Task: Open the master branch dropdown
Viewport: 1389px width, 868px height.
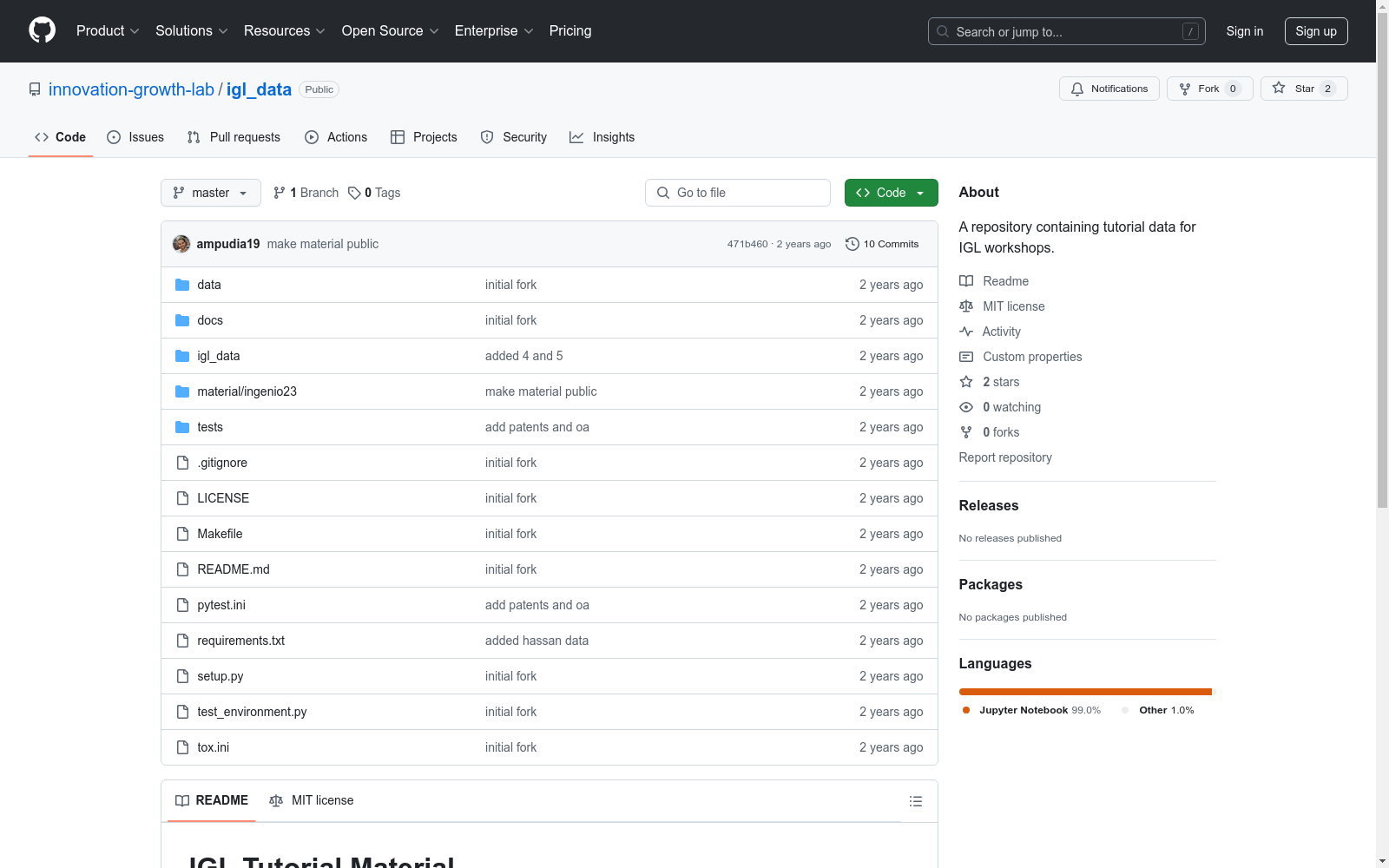Action: 211,193
